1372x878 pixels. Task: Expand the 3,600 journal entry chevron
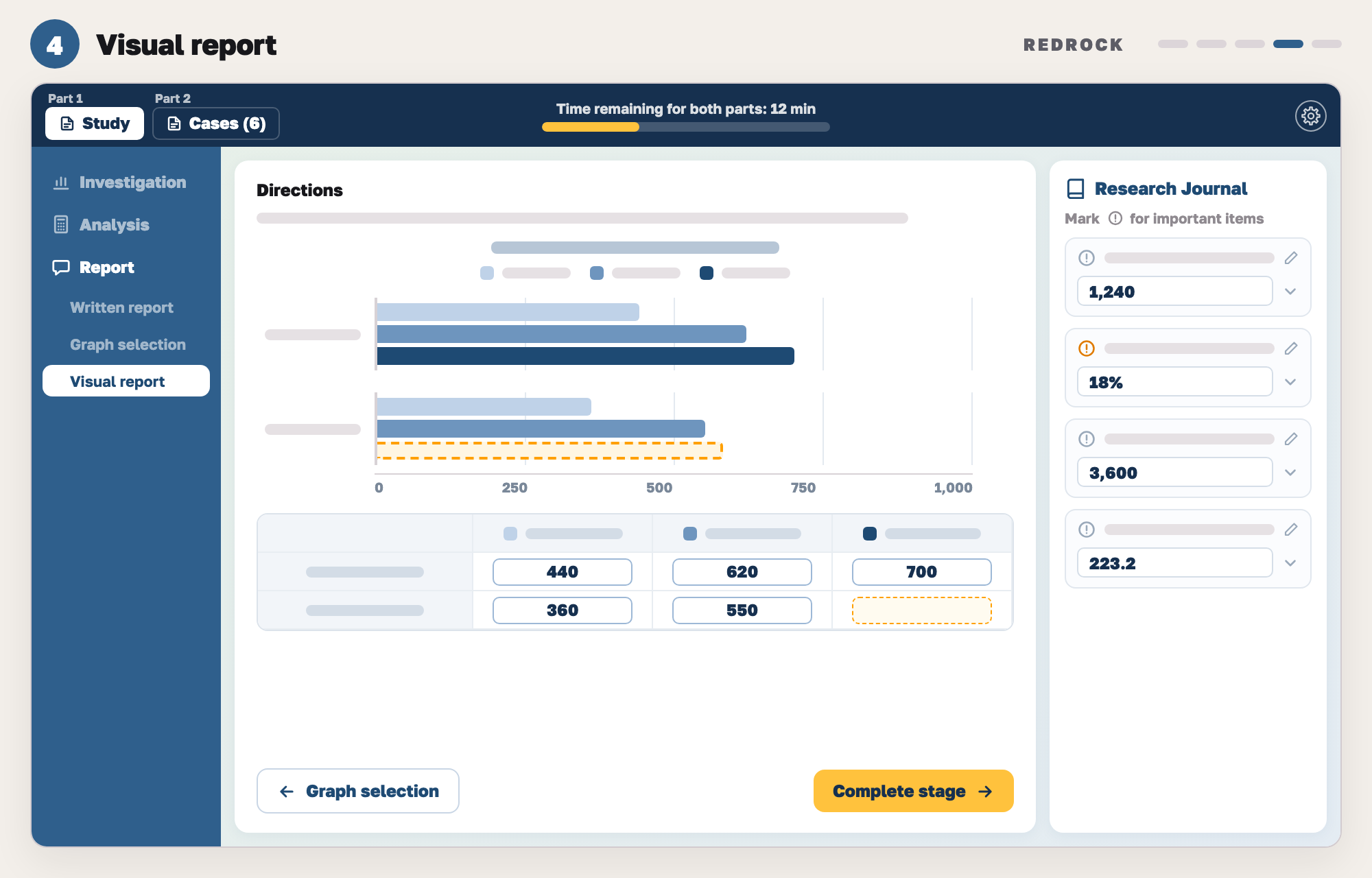(x=1290, y=473)
